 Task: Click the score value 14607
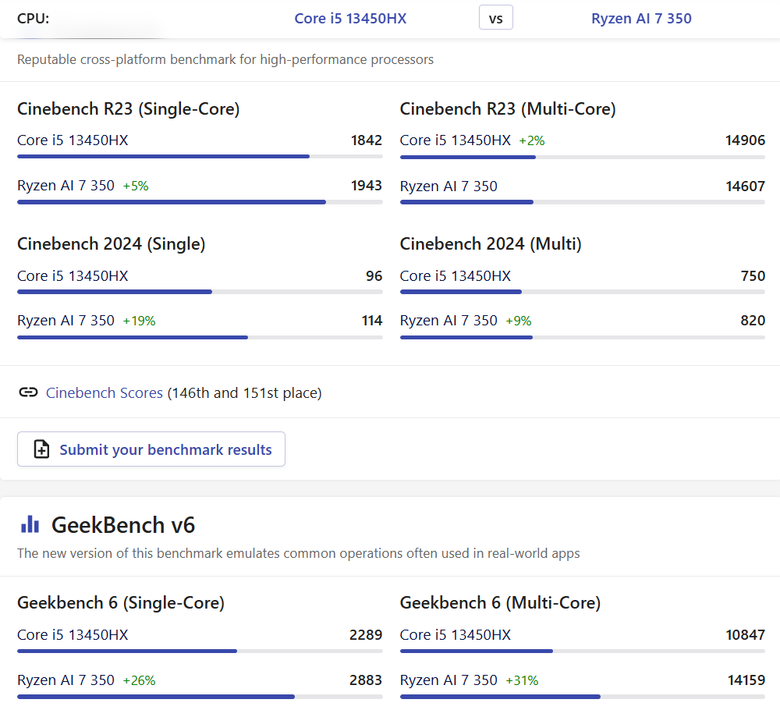point(745,186)
